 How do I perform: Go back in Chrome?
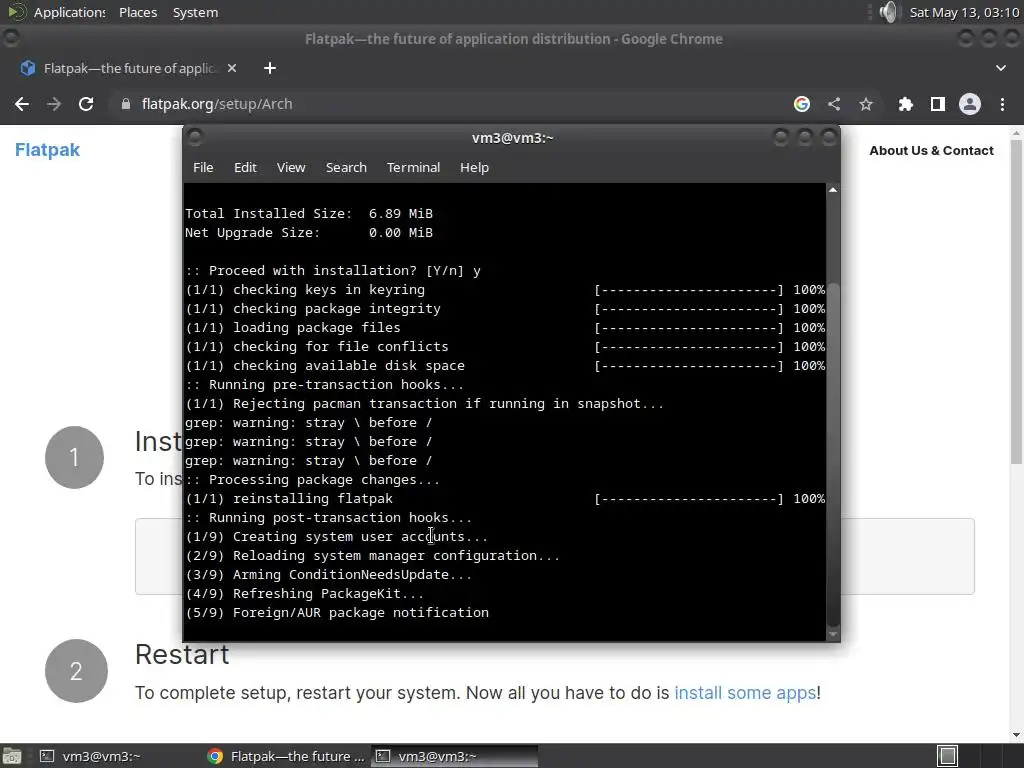pos(22,104)
